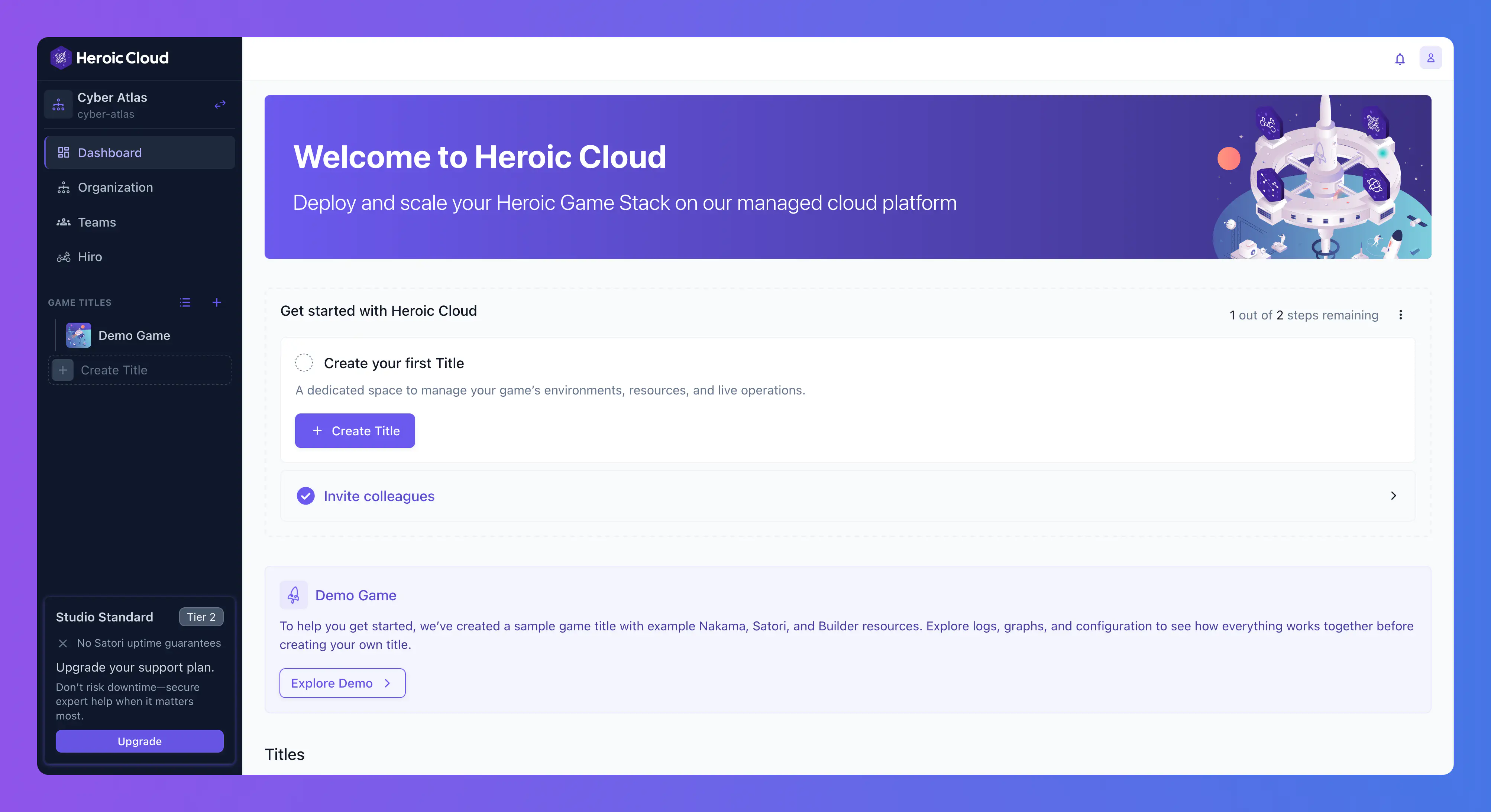Switch to the Organization section
The height and width of the screenshot is (812, 1491).
pyautogui.click(x=114, y=187)
